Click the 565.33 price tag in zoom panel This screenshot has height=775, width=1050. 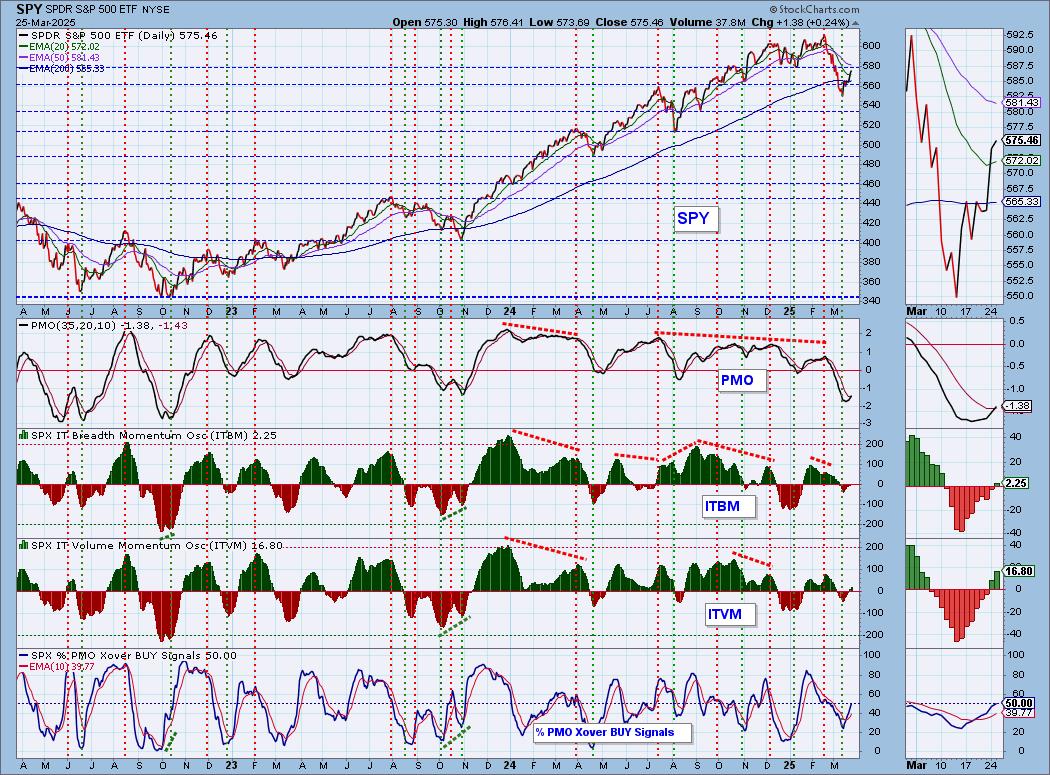1021,201
